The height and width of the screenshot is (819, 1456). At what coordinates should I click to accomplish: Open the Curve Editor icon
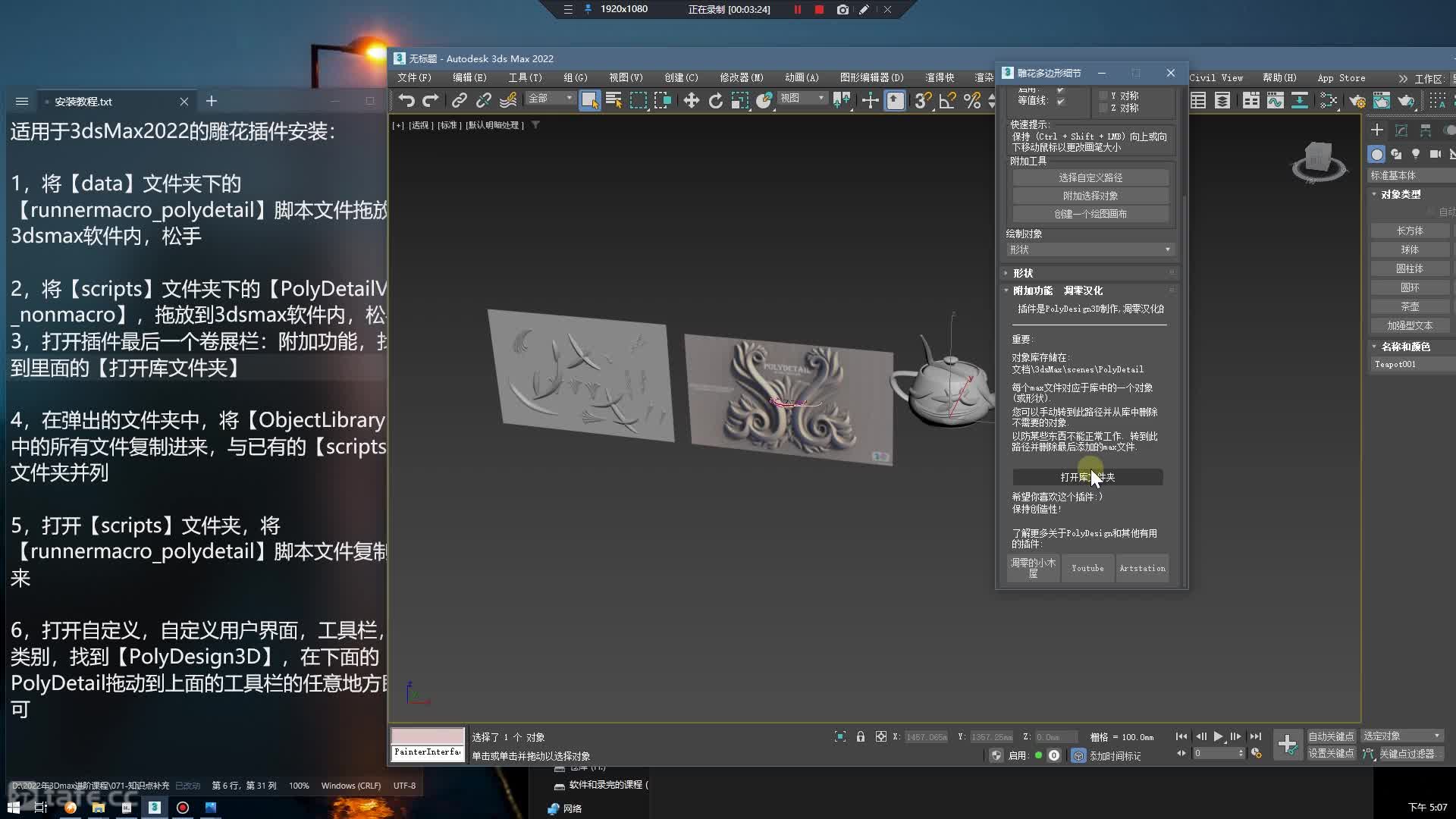click(1276, 100)
